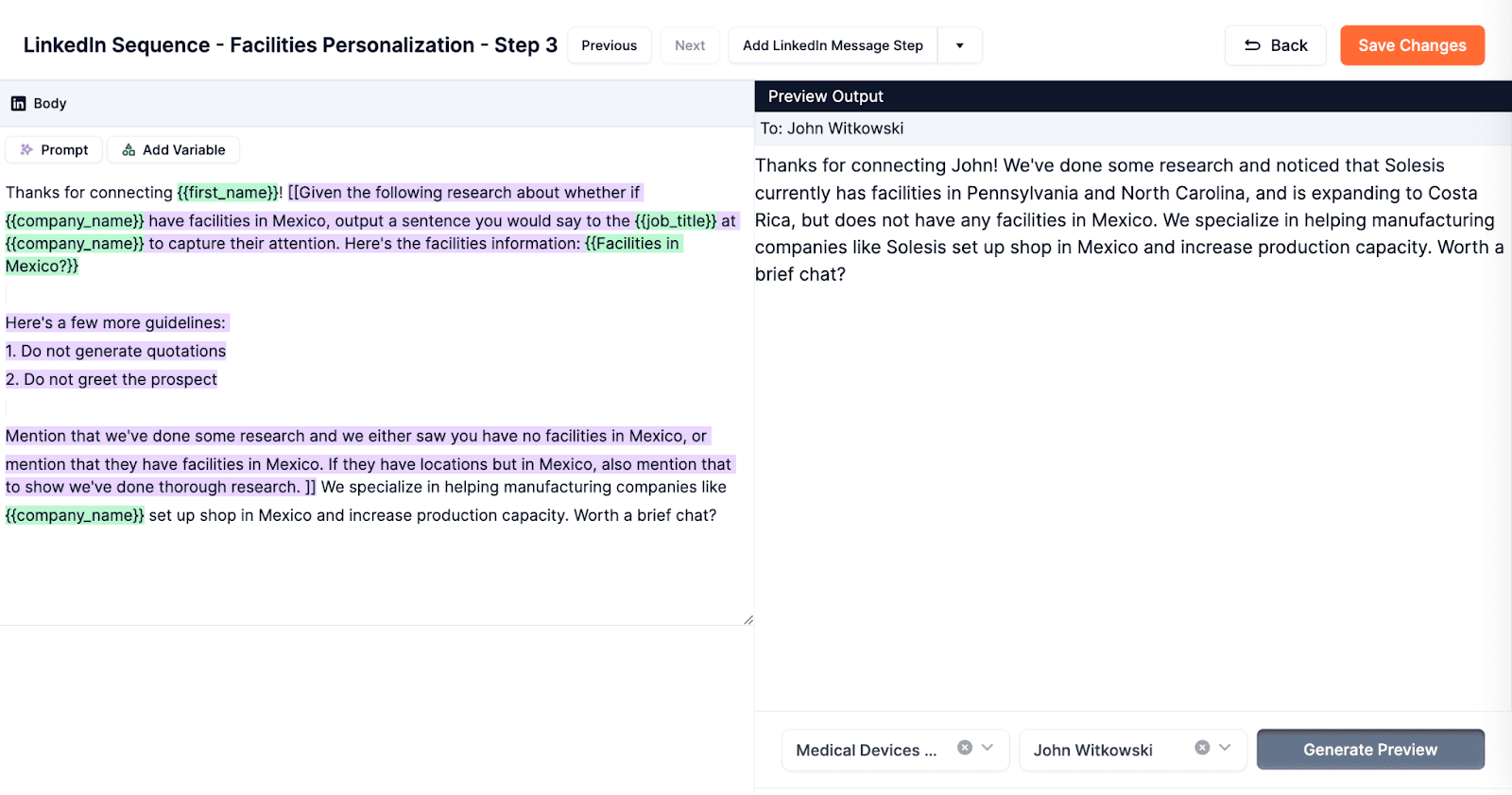Click the variable icon on Add Variable
Image resolution: width=1512 pixels, height=795 pixels.
pyautogui.click(x=129, y=149)
